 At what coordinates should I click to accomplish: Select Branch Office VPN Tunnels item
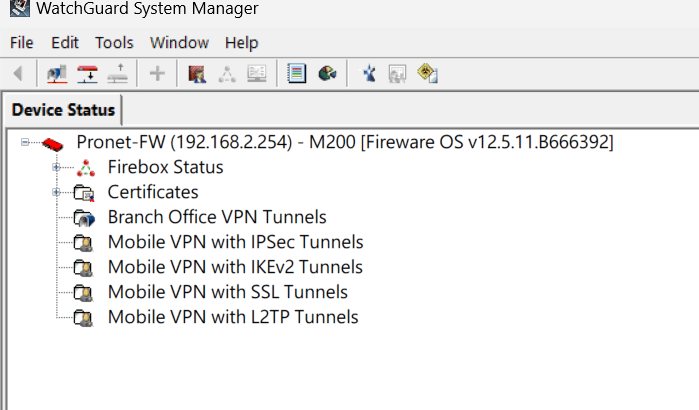tap(217, 217)
